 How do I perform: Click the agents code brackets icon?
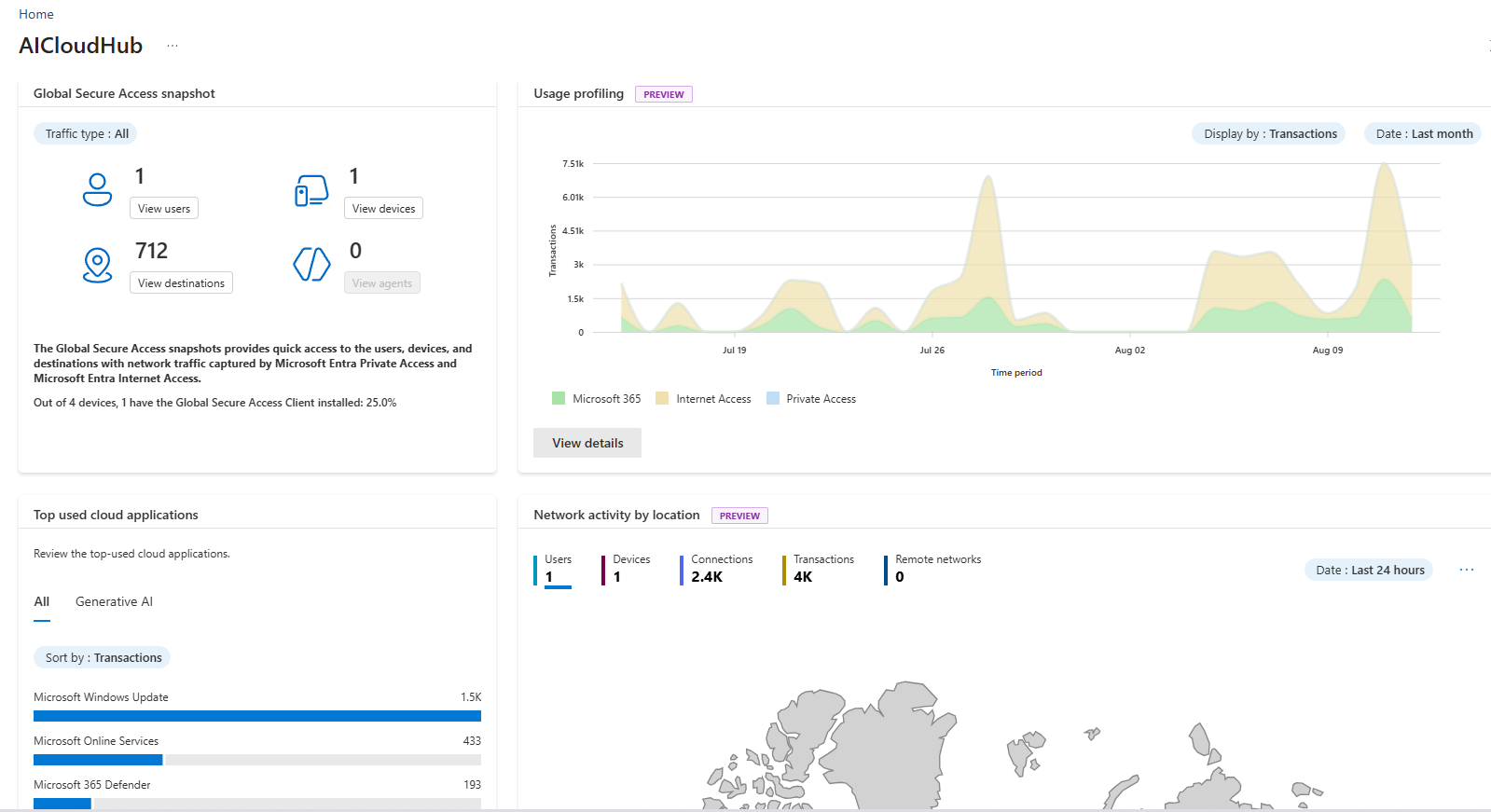point(311,264)
